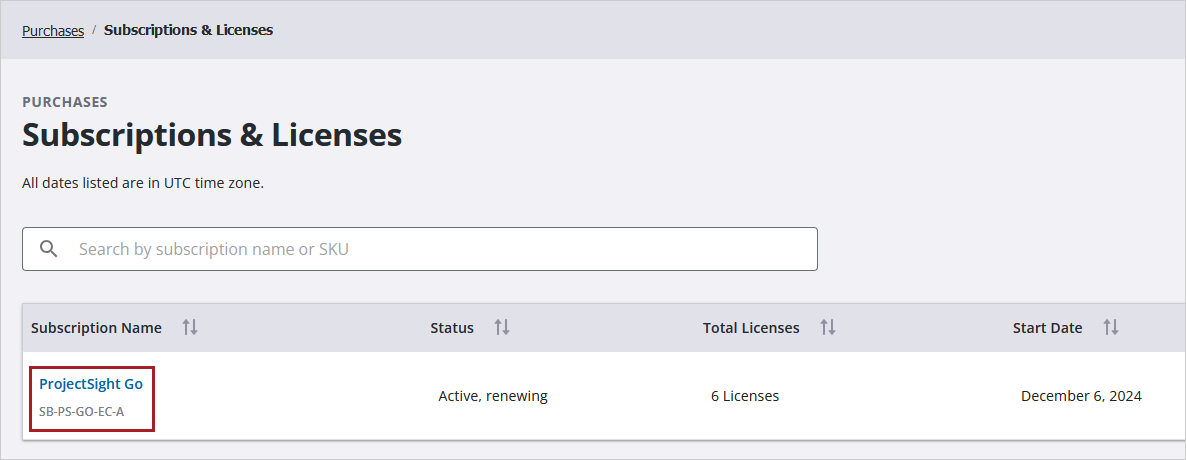Sort by Subscription Name using arrows icon
The width and height of the screenshot is (1186, 460).
pyautogui.click(x=190, y=328)
